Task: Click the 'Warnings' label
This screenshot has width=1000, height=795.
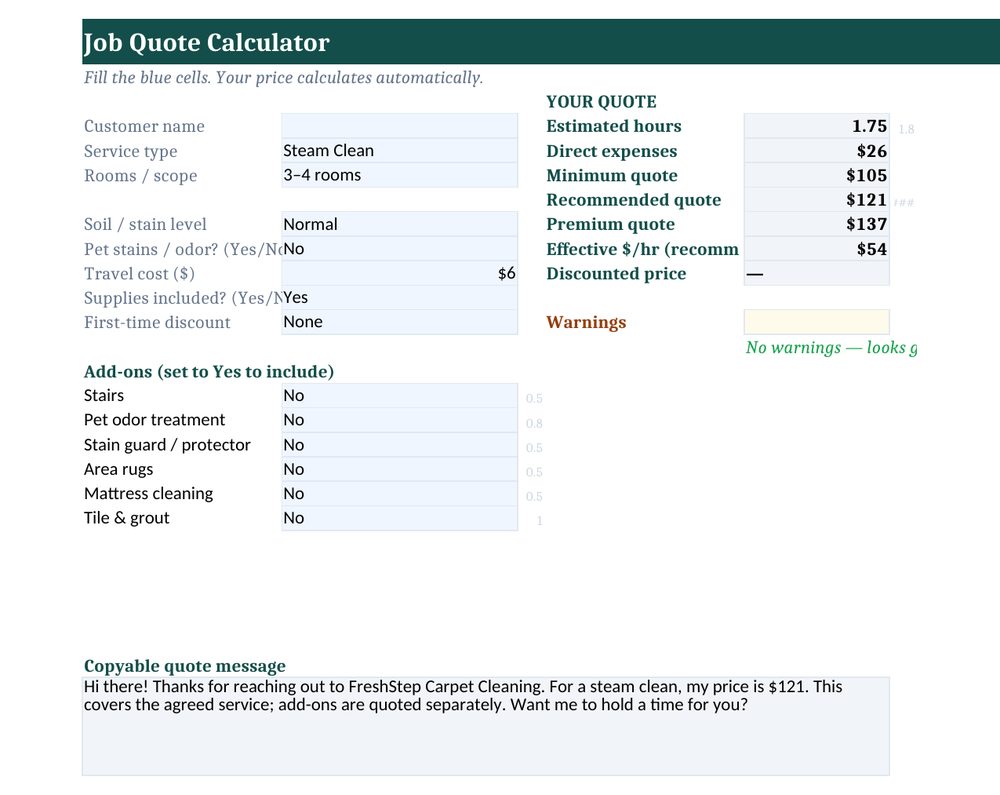Action: pyautogui.click(x=586, y=323)
